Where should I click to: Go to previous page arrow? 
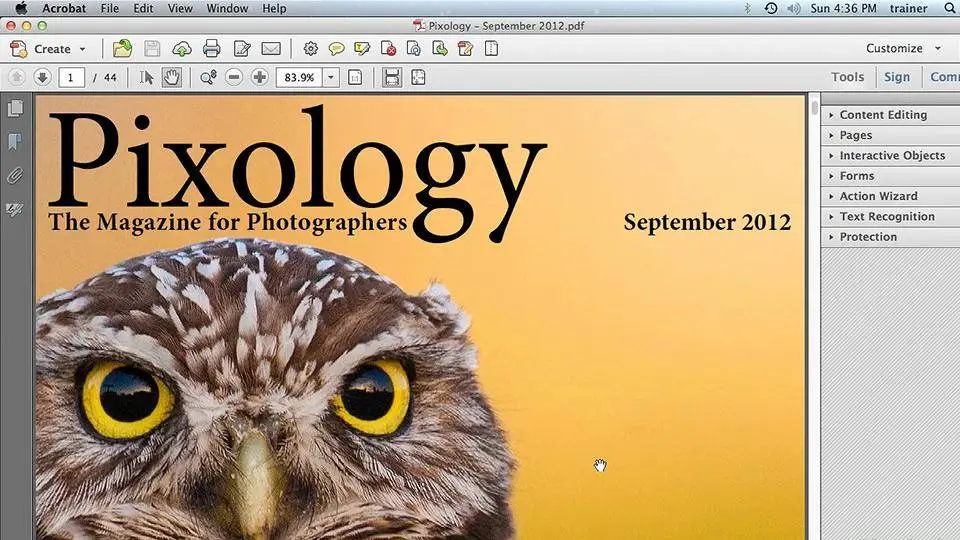click(x=17, y=77)
